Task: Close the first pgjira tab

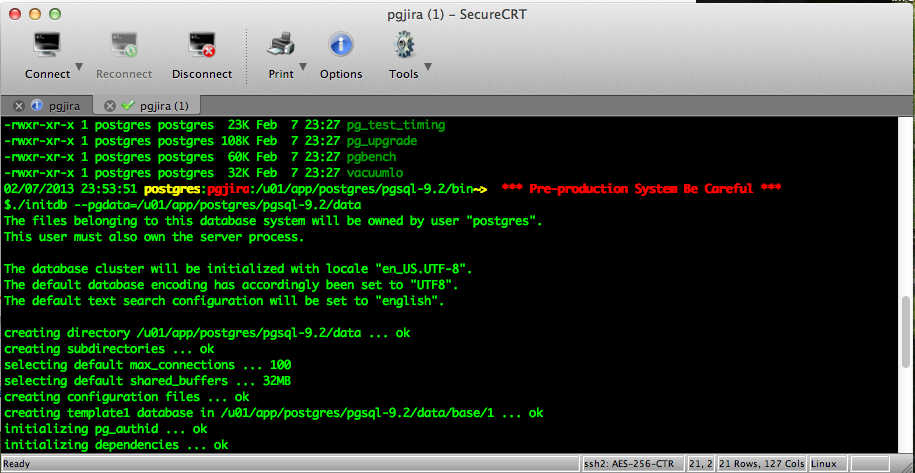Action: point(19,106)
